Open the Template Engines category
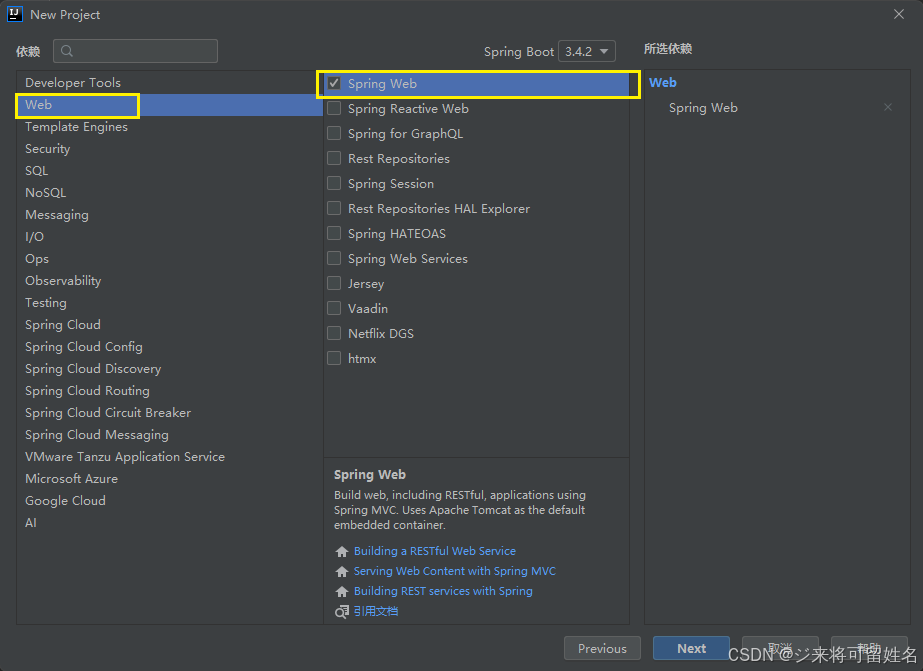This screenshot has height=671, width=923. pyautogui.click(x=170, y=127)
